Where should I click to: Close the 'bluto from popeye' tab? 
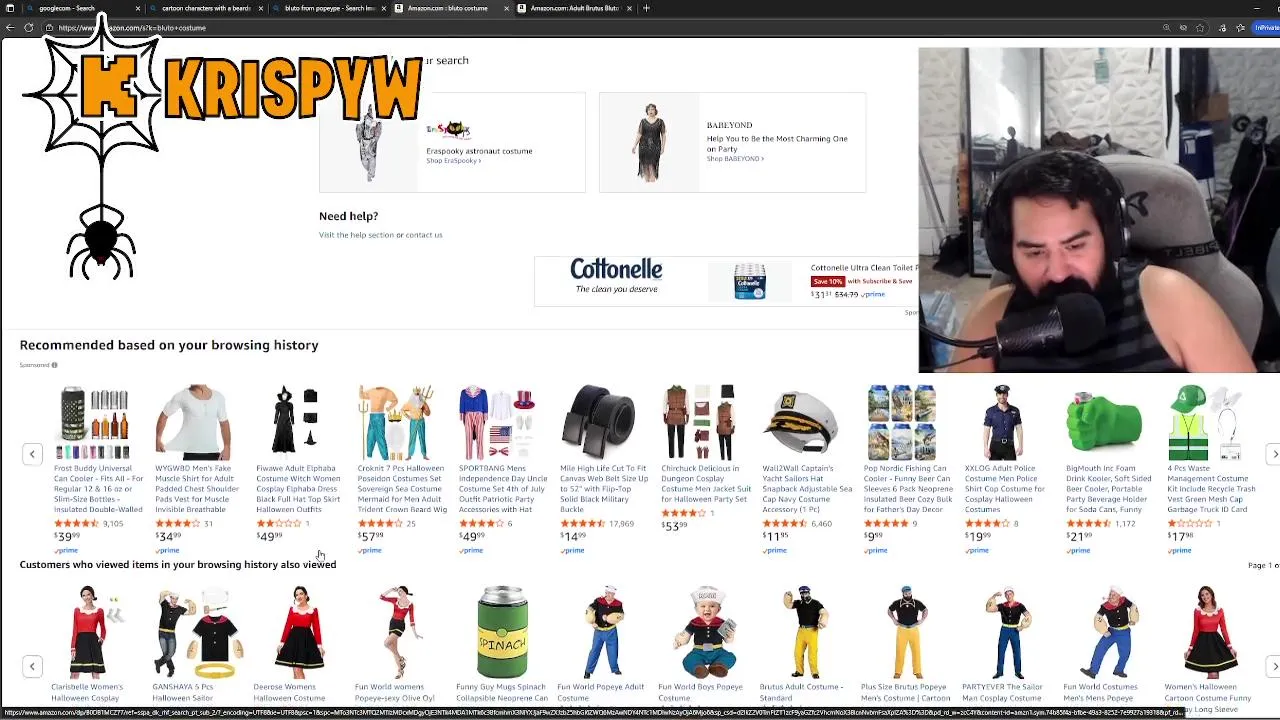384,8
